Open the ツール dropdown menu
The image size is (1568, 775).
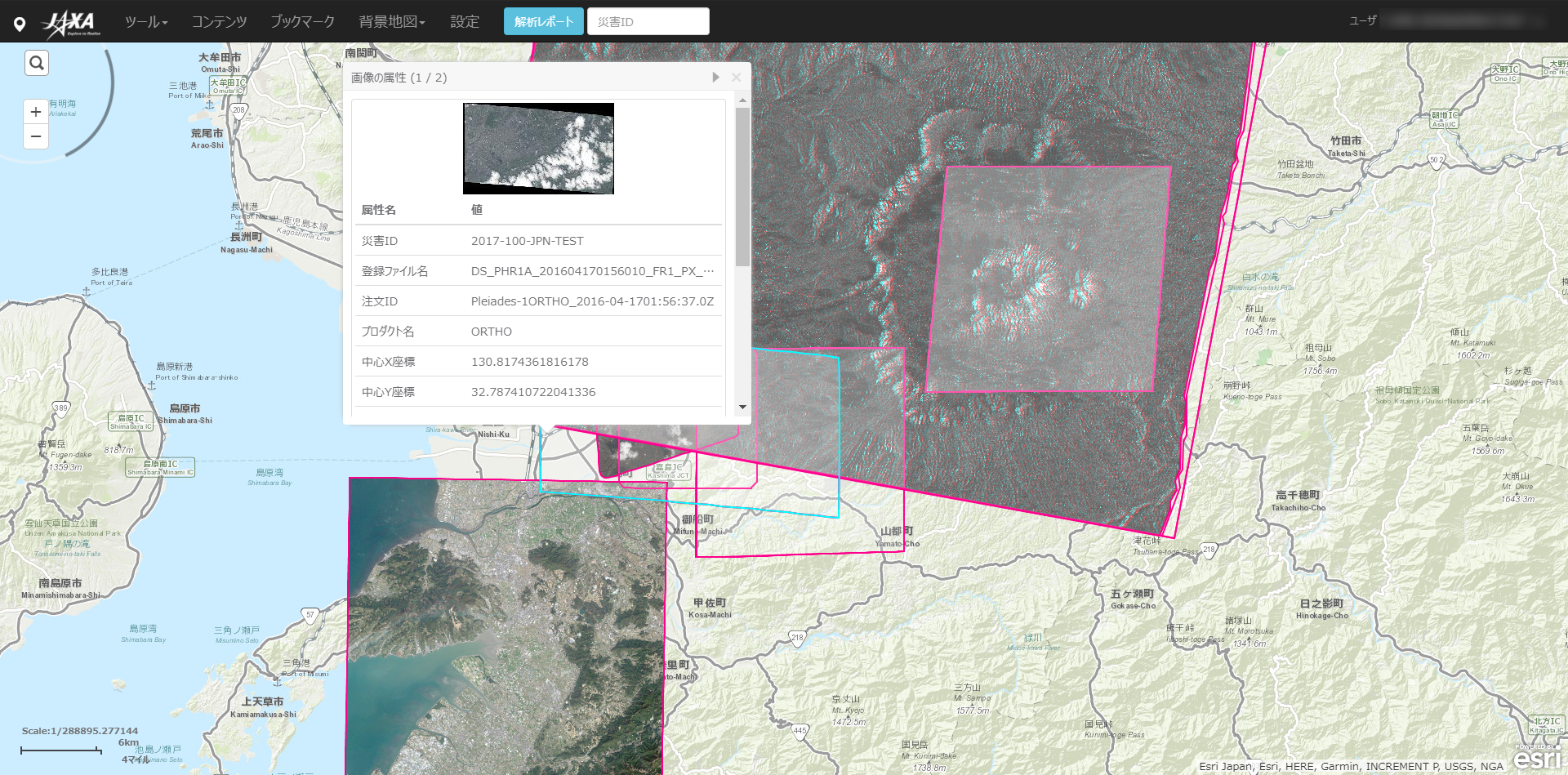pyautogui.click(x=146, y=22)
